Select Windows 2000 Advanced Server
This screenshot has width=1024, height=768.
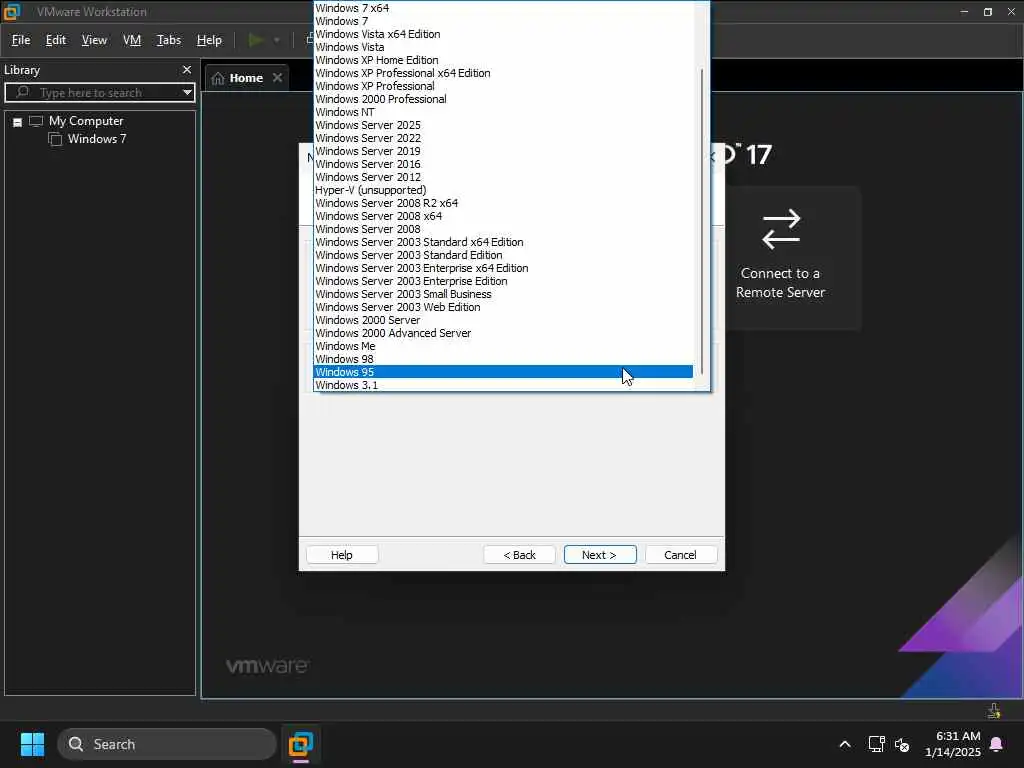[503, 333]
